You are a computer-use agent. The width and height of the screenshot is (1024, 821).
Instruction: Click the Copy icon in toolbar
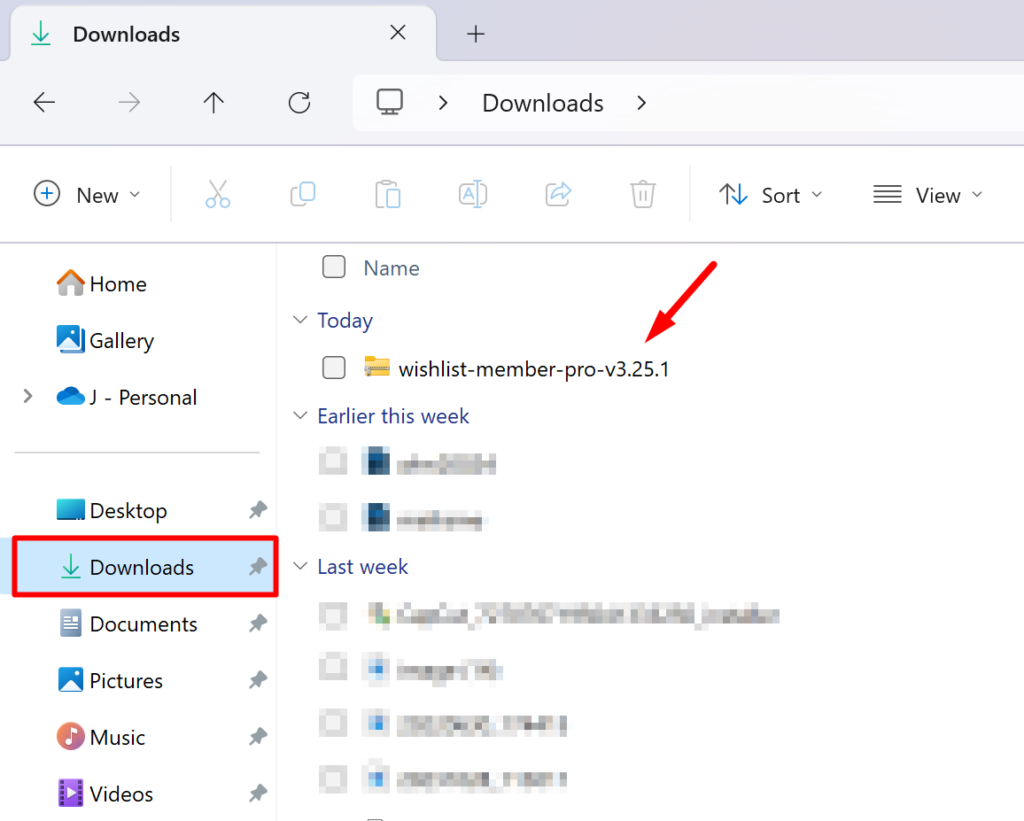[x=303, y=194]
